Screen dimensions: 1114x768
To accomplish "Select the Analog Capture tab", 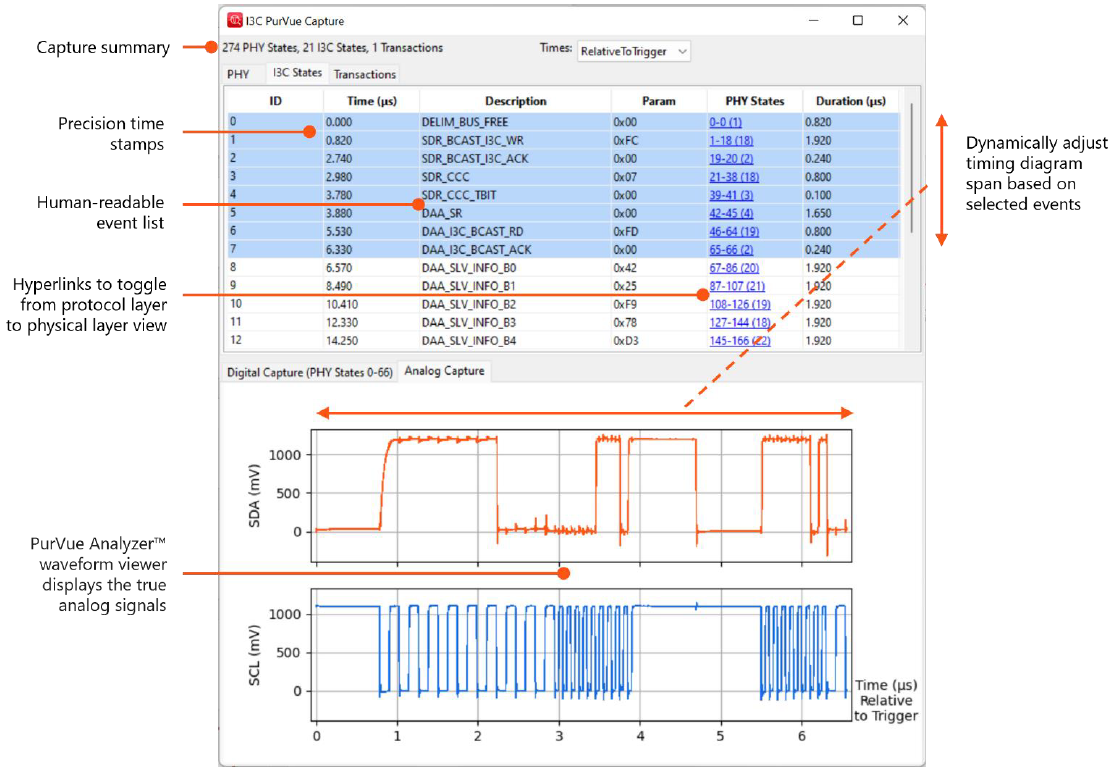I will [444, 370].
